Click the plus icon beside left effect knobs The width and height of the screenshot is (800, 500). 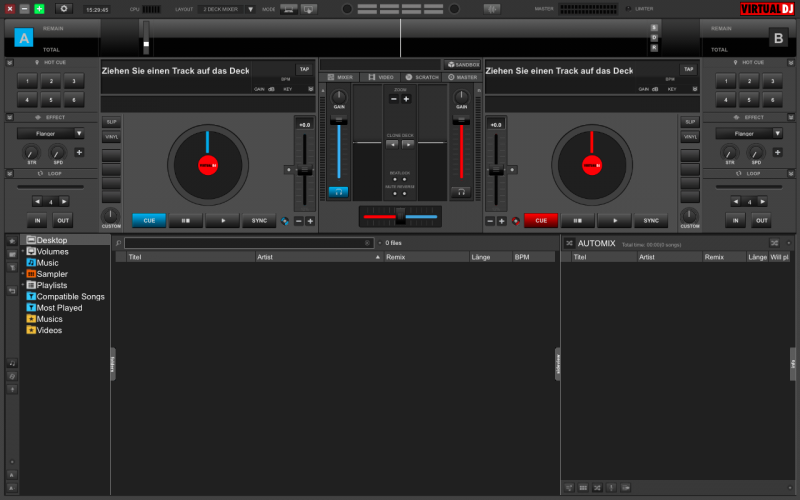pyautogui.click(x=79, y=152)
